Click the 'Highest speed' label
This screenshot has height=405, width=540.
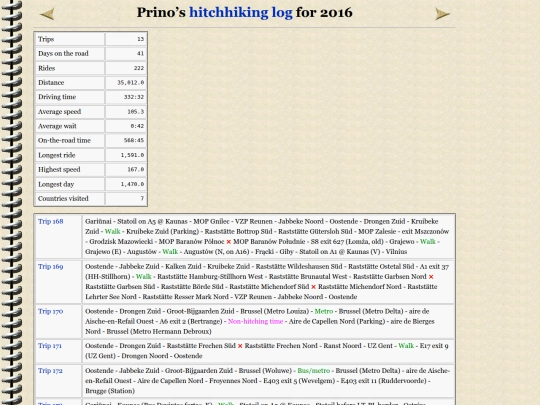coord(59,170)
